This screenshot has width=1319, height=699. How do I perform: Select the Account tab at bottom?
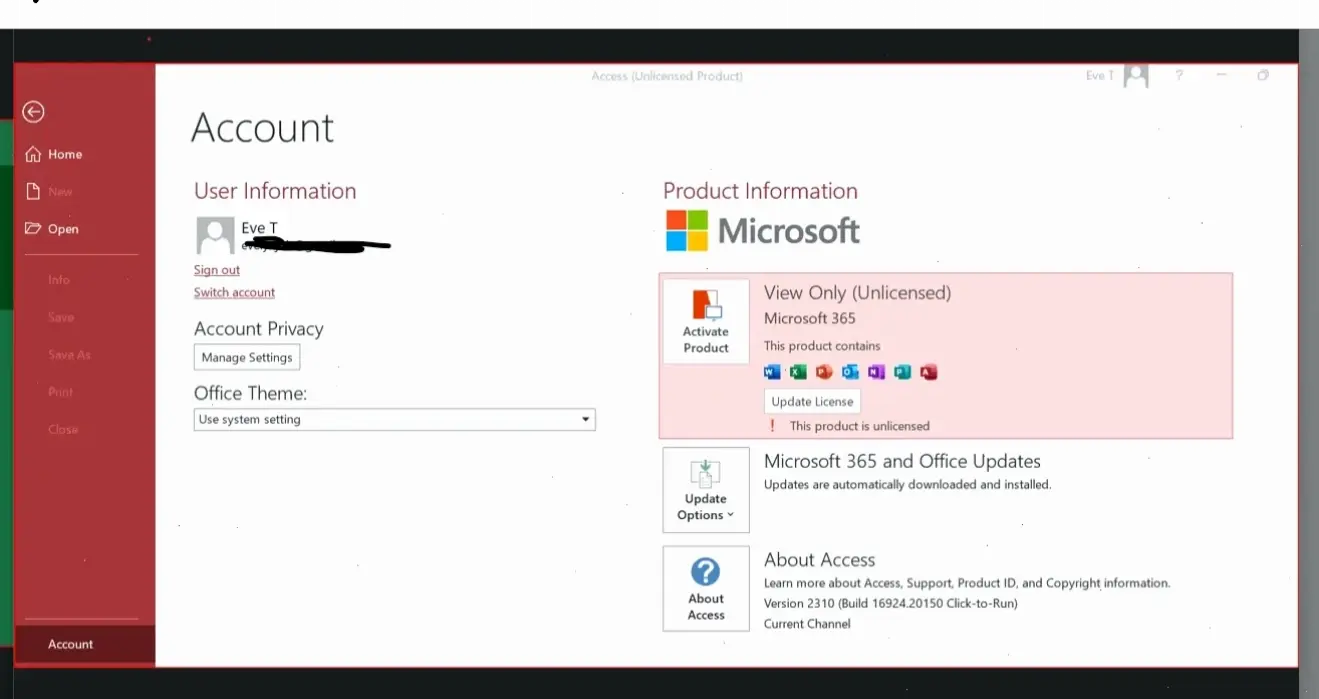[x=85, y=645]
